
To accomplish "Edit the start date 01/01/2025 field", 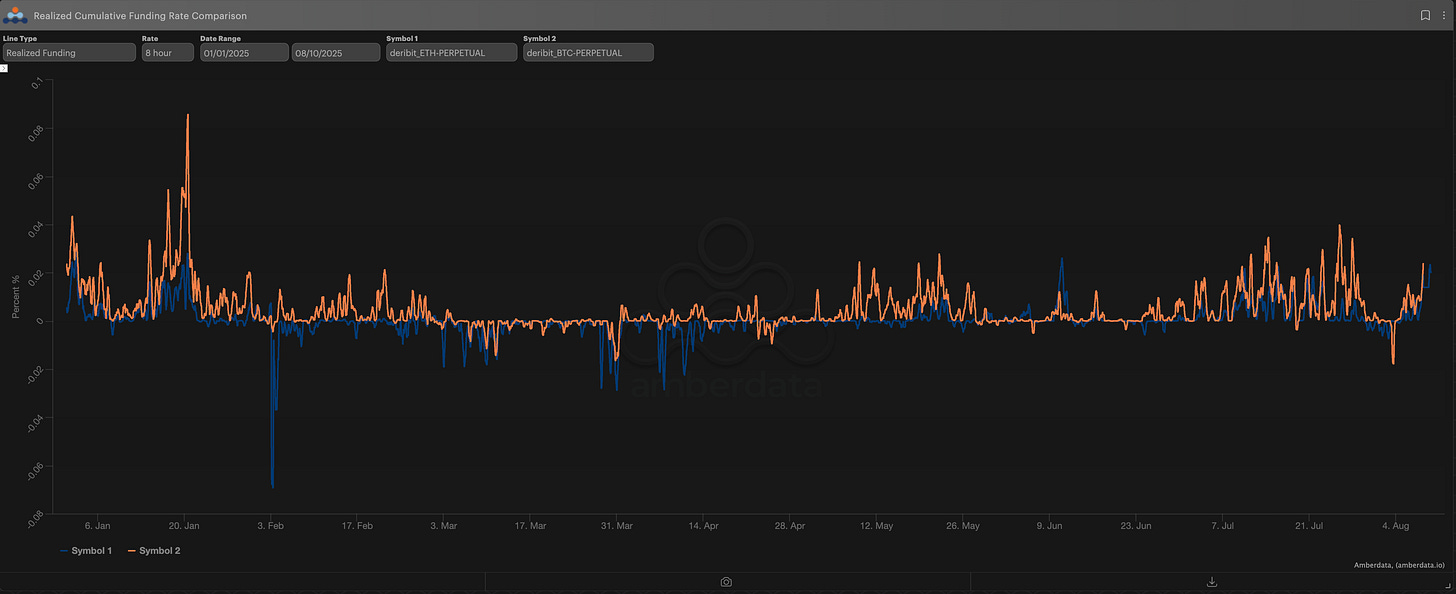I will pos(244,53).
